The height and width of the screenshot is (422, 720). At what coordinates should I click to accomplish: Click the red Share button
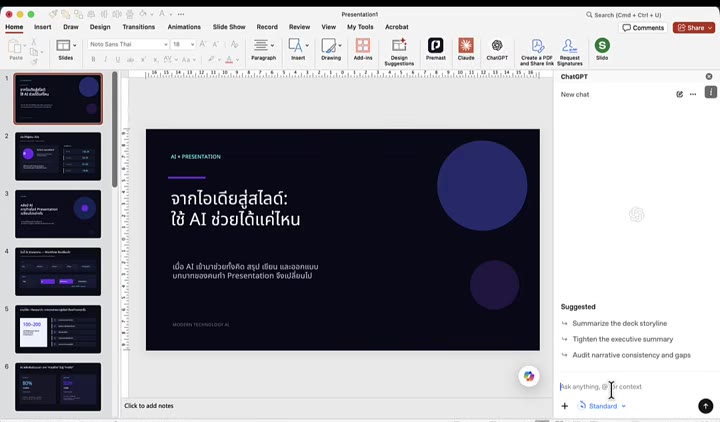(694, 28)
